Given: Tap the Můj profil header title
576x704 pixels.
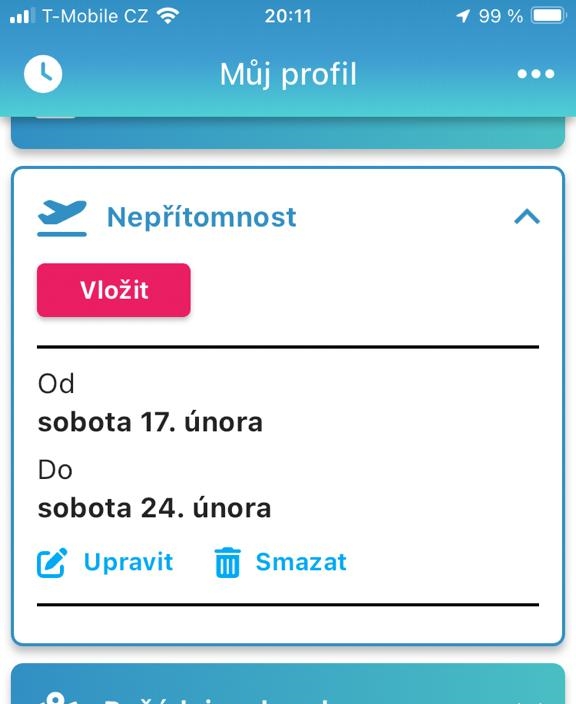Looking at the screenshot, I should (x=288, y=75).
